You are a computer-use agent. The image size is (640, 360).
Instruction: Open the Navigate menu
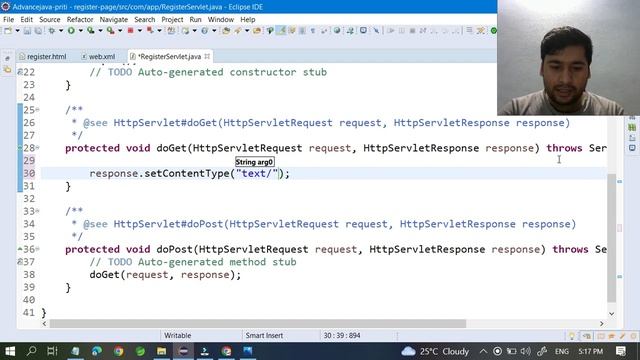pos(113,20)
